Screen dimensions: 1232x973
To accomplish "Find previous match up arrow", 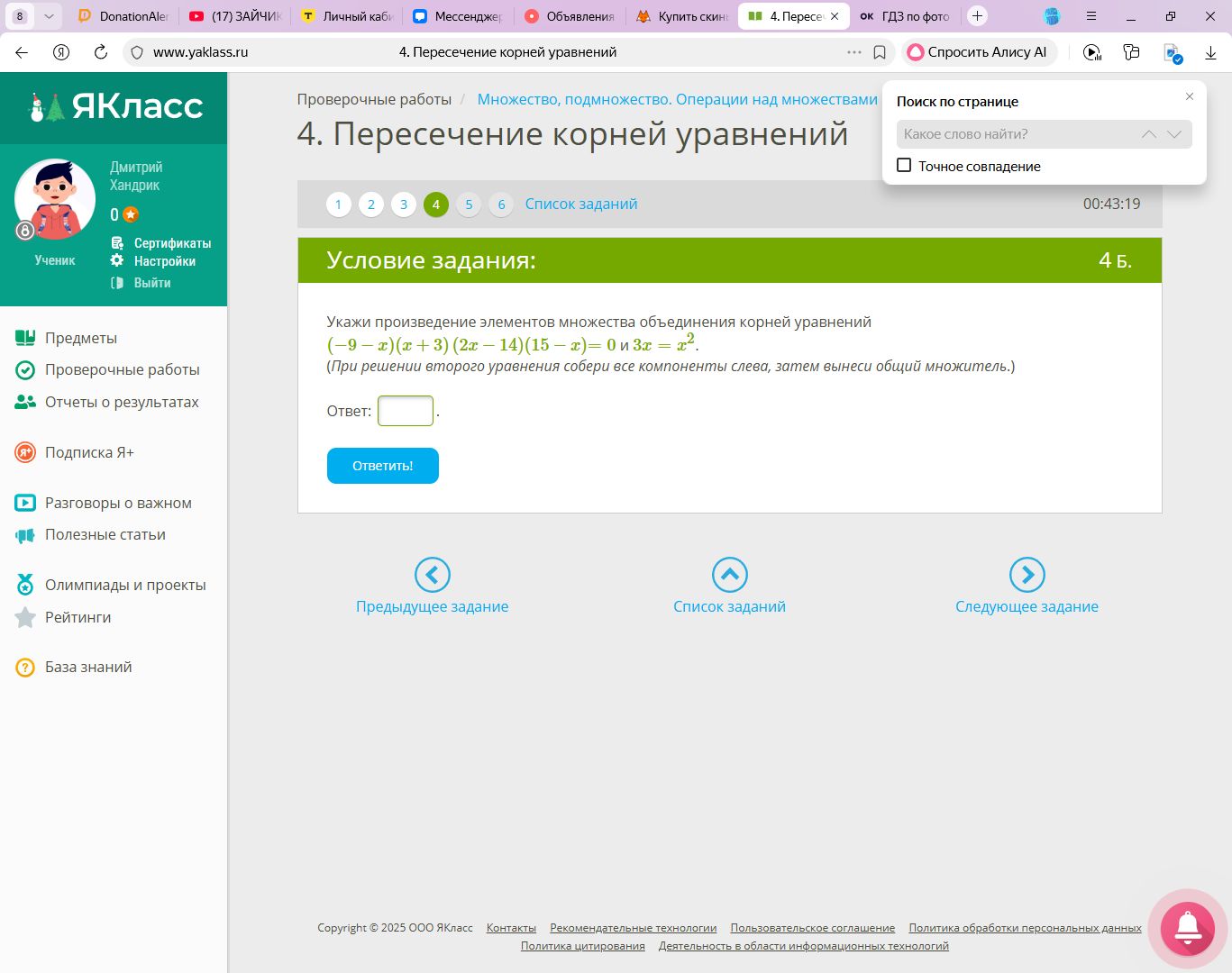I will [x=1148, y=134].
